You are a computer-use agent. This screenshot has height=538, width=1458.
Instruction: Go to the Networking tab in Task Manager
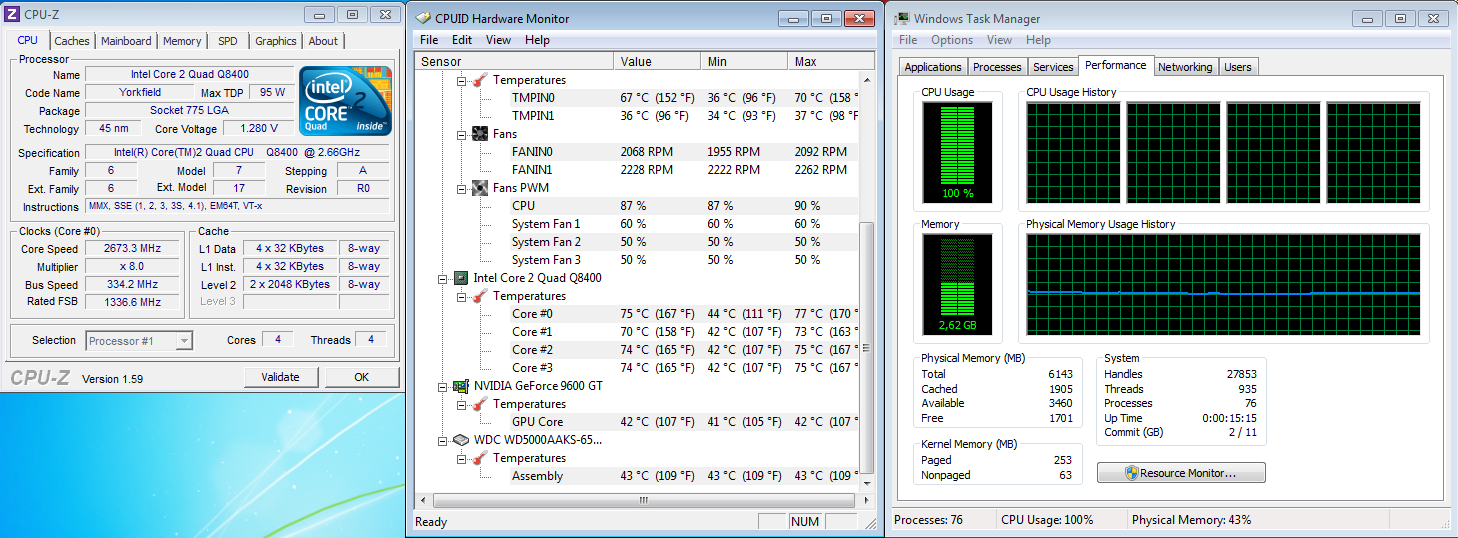click(1185, 67)
